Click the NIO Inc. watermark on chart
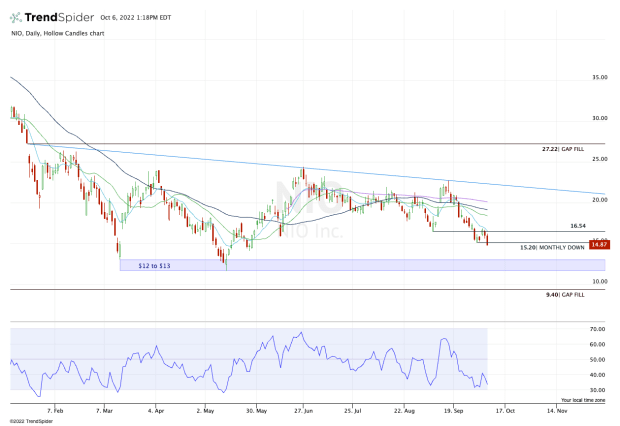620x426 pixels. (x=311, y=228)
